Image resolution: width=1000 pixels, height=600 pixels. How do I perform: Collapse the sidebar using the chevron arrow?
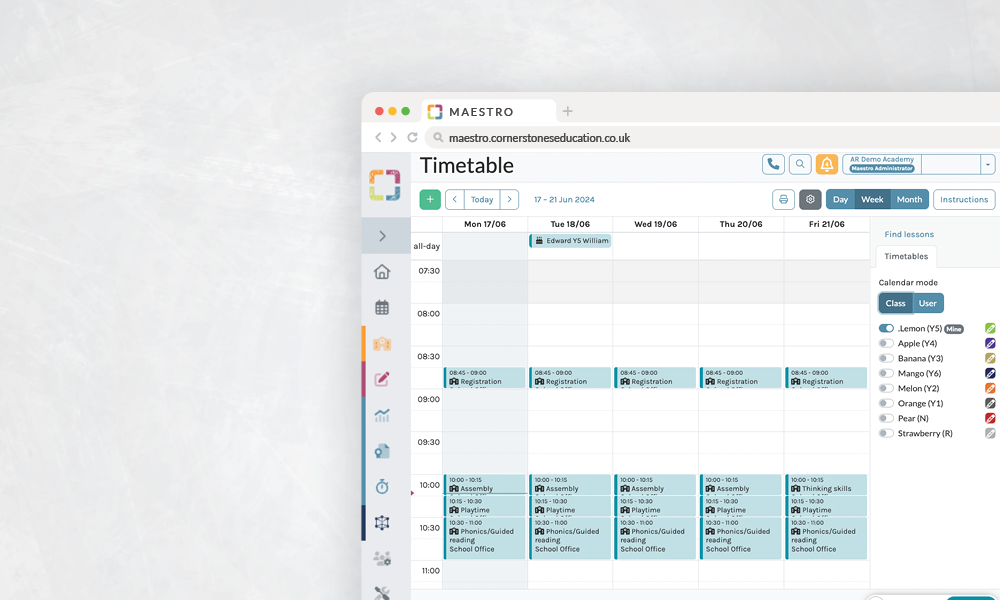coord(383,236)
